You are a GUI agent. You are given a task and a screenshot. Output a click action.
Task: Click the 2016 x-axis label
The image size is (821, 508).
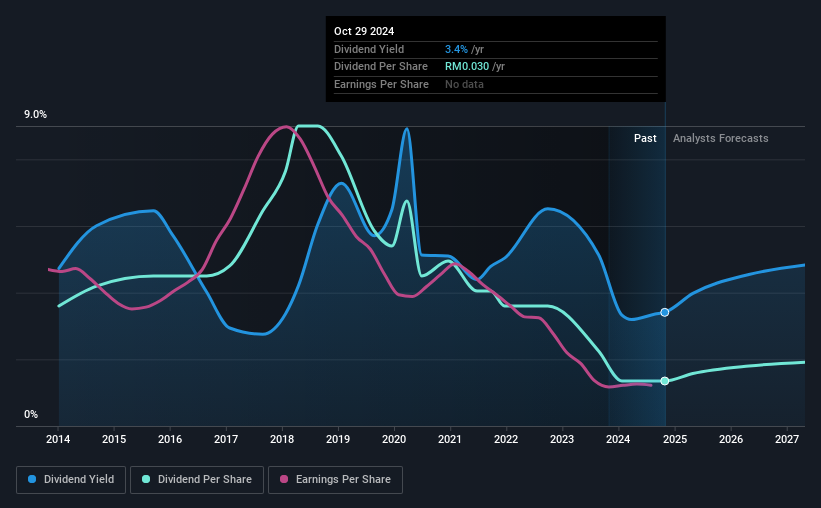(x=170, y=439)
